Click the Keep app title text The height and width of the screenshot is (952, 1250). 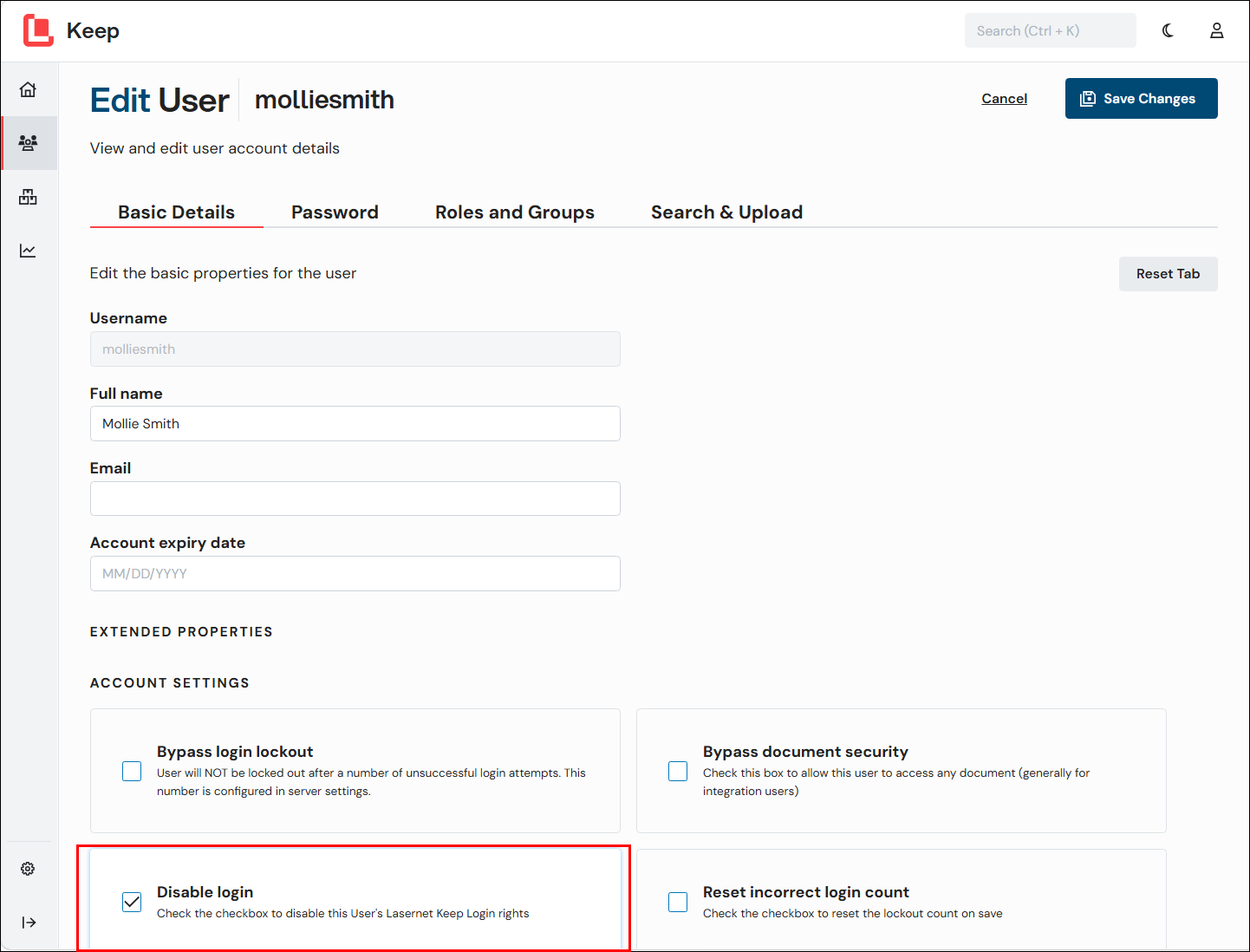point(93,31)
